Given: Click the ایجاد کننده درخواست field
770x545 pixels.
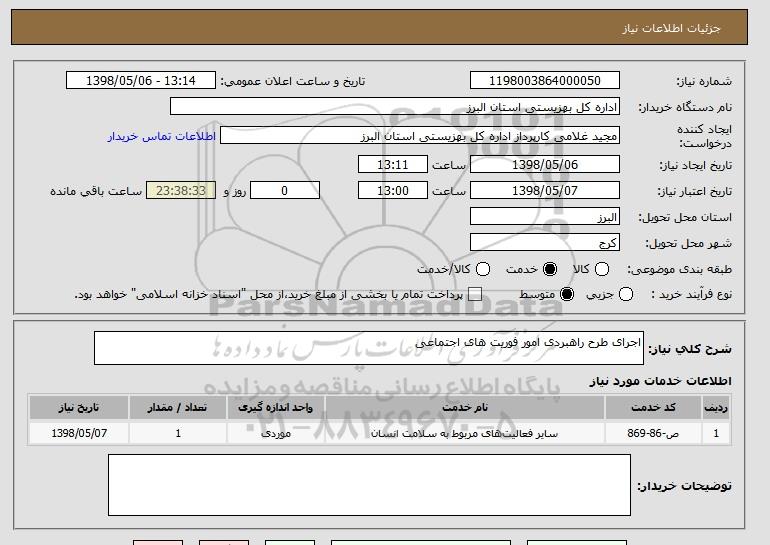Looking at the screenshot, I should tap(420, 136).
